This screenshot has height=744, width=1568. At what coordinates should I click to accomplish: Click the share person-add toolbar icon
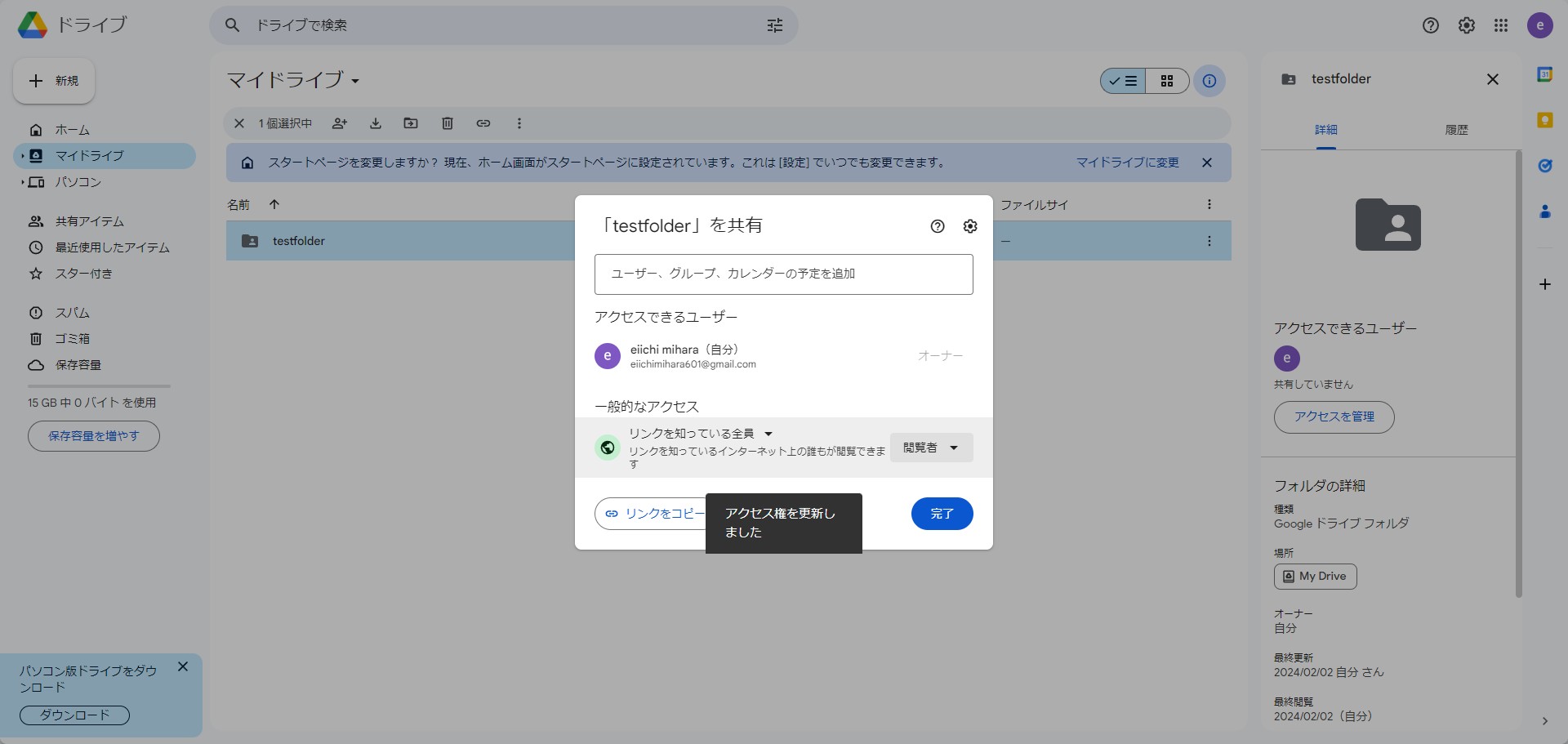coord(340,123)
